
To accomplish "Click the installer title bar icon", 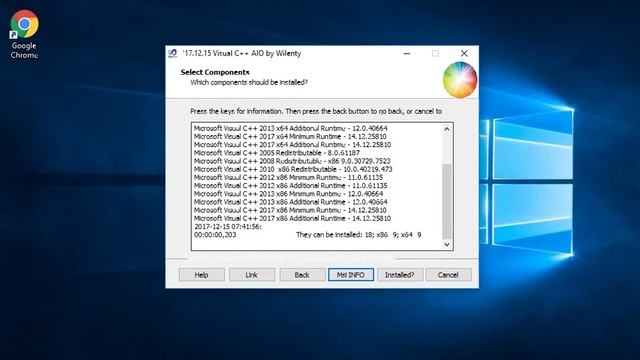I will pyautogui.click(x=173, y=53).
